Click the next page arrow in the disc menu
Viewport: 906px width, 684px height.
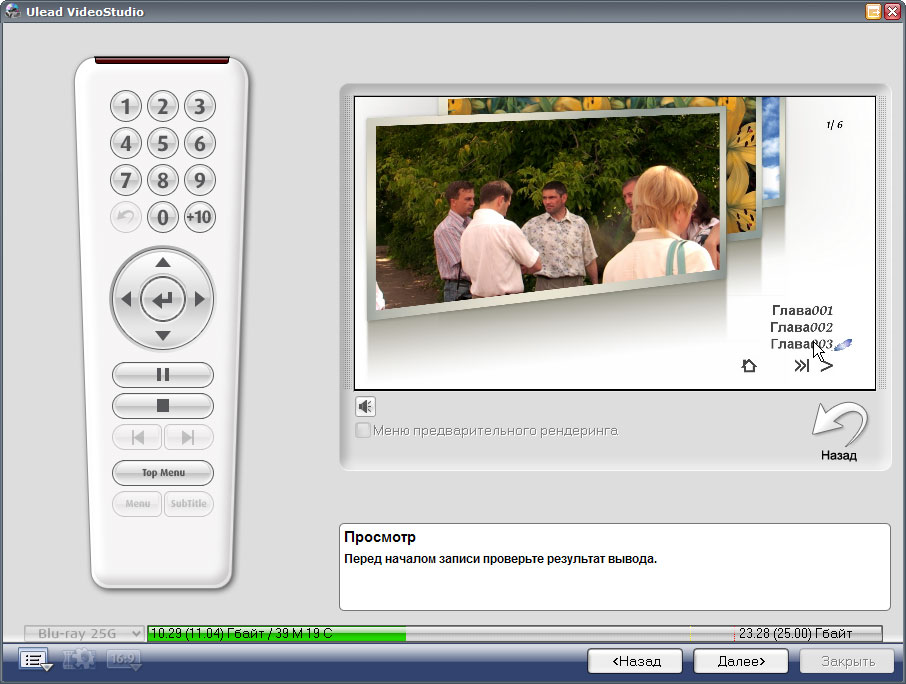(x=827, y=366)
